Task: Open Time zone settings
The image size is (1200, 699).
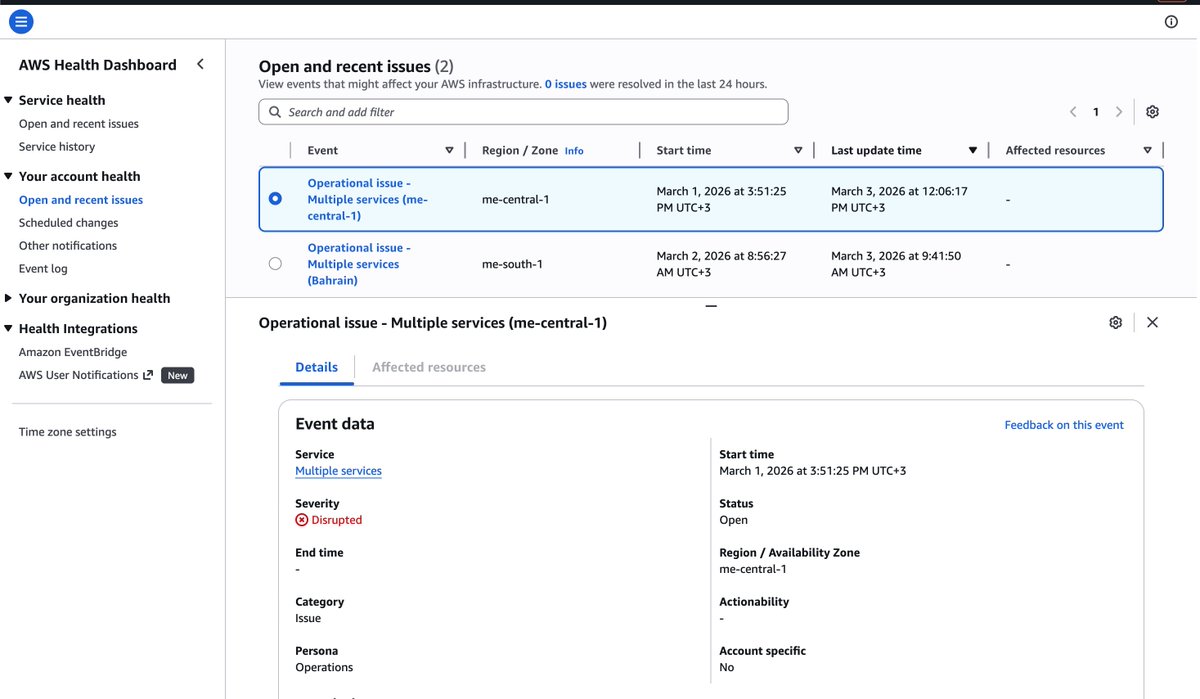Action: [68, 432]
